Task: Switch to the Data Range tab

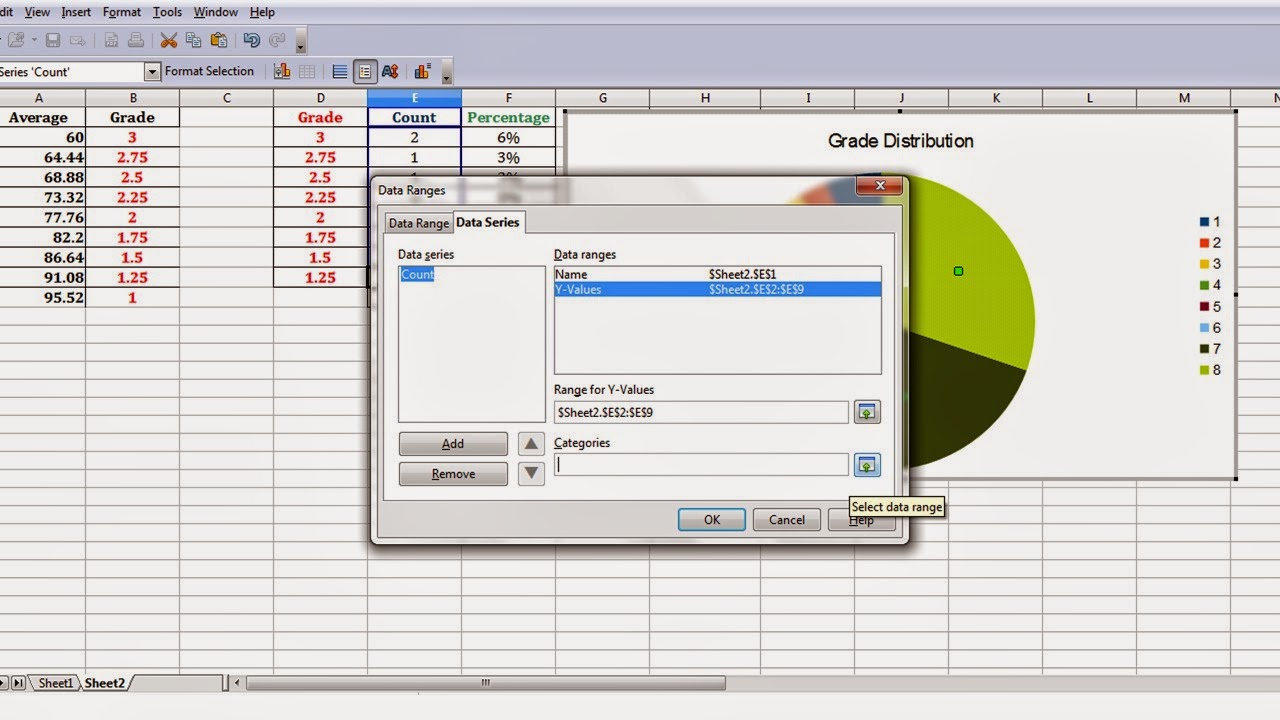Action: [418, 222]
